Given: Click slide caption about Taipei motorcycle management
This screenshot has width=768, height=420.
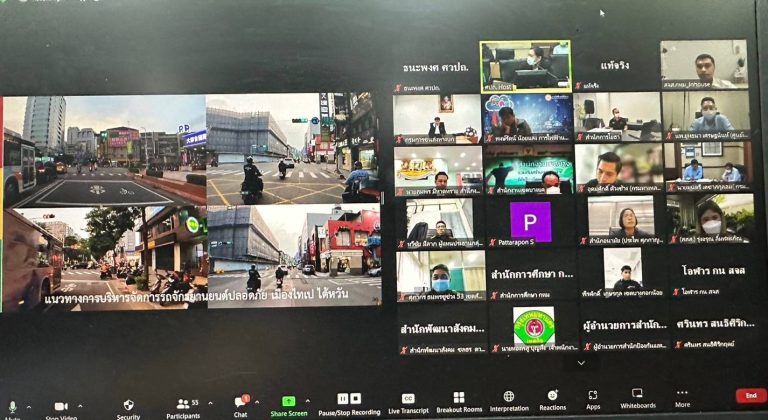Looking at the screenshot, I should pyautogui.click(x=197, y=296).
